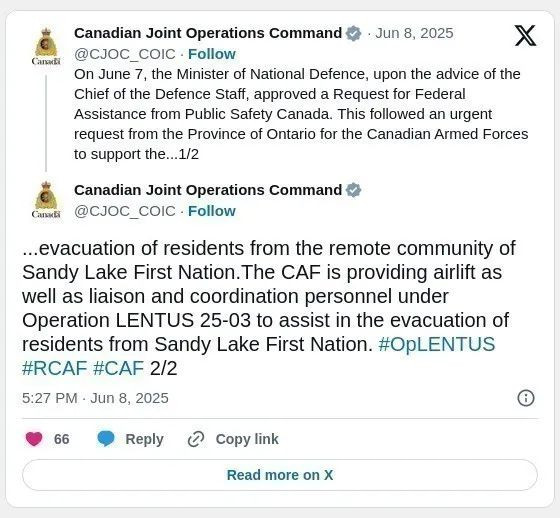The image size is (560, 518).
Task: Click the second tweet's CJOC avatar
Action: [x=46, y=200]
